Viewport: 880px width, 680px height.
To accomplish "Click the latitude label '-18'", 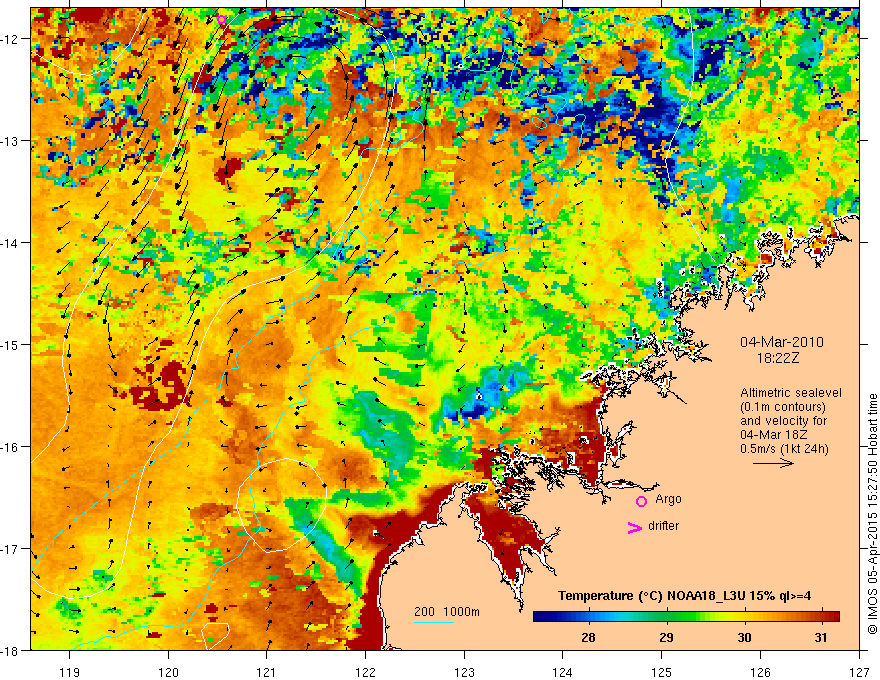I will pyautogui.click(x=11, y=651).
